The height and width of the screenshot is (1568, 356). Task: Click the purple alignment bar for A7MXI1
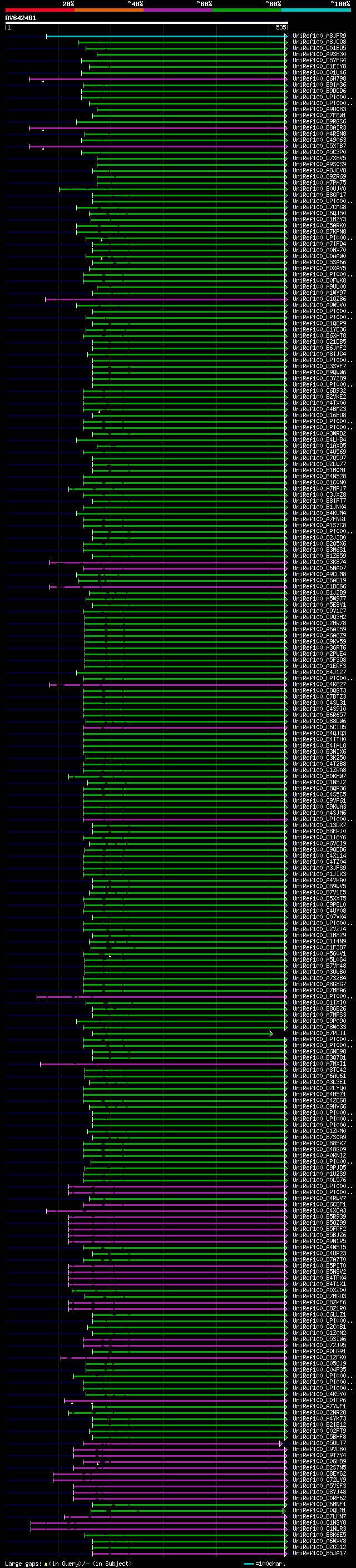164,1064
